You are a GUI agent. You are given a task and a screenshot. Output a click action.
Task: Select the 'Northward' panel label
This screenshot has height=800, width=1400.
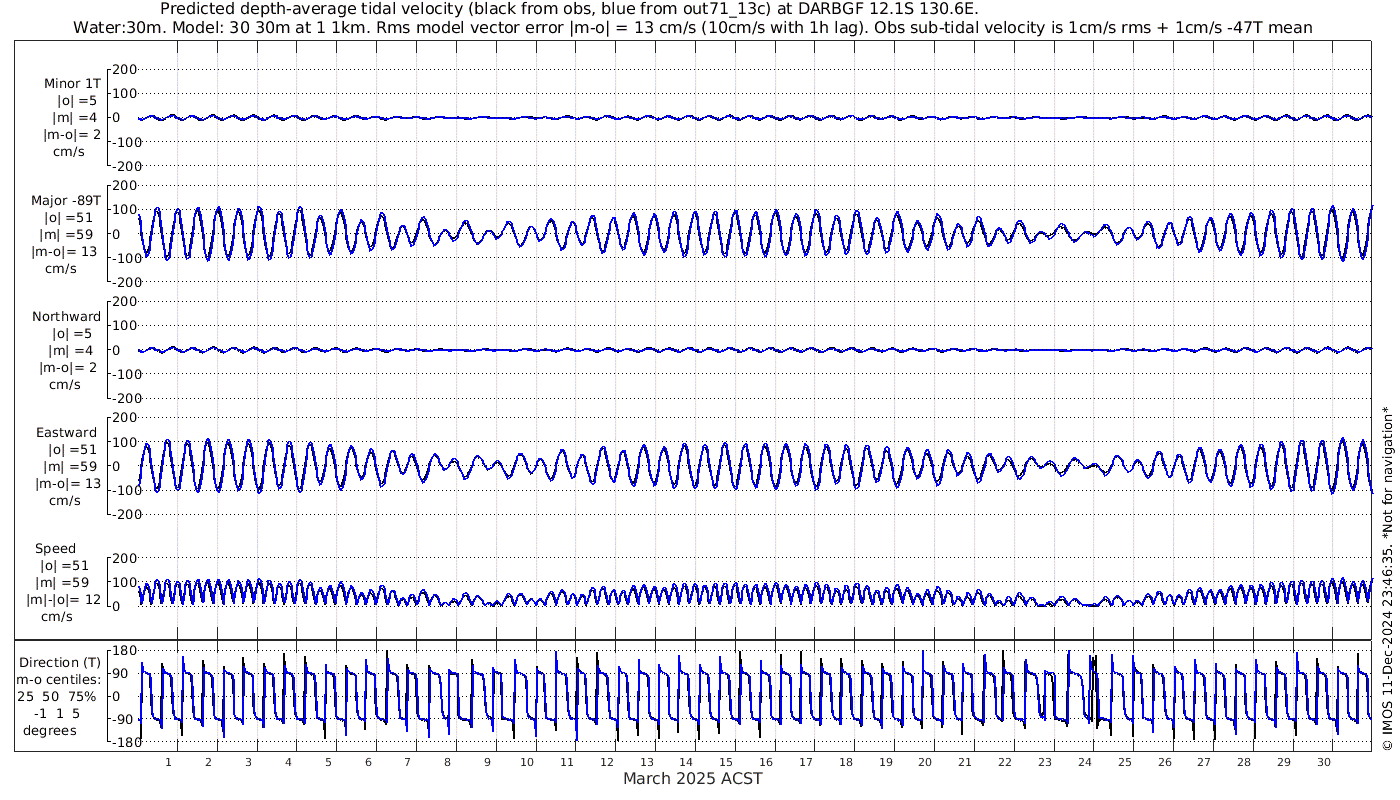point(66,316)
